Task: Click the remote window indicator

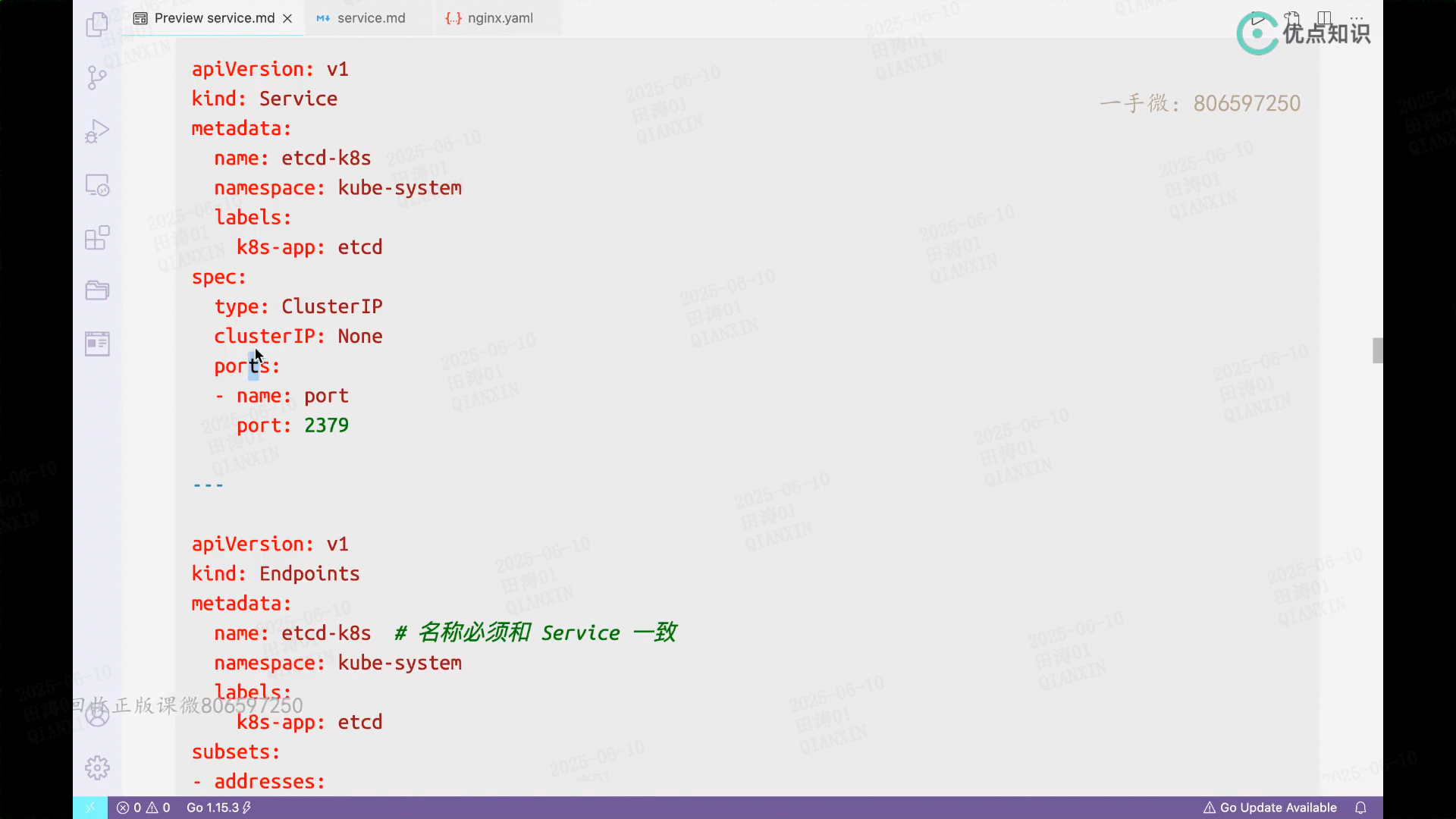Action: (x=89, y=808)
